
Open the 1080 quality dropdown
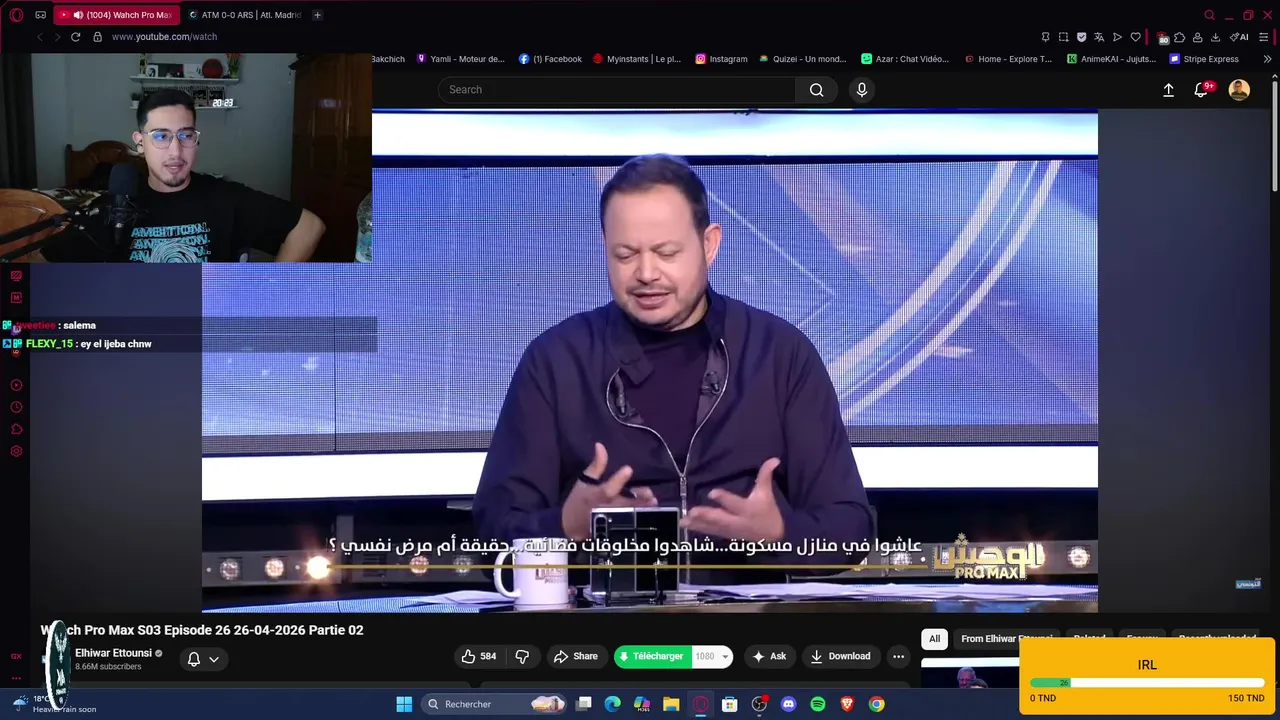pyautogui.click(x=713, y=656)
